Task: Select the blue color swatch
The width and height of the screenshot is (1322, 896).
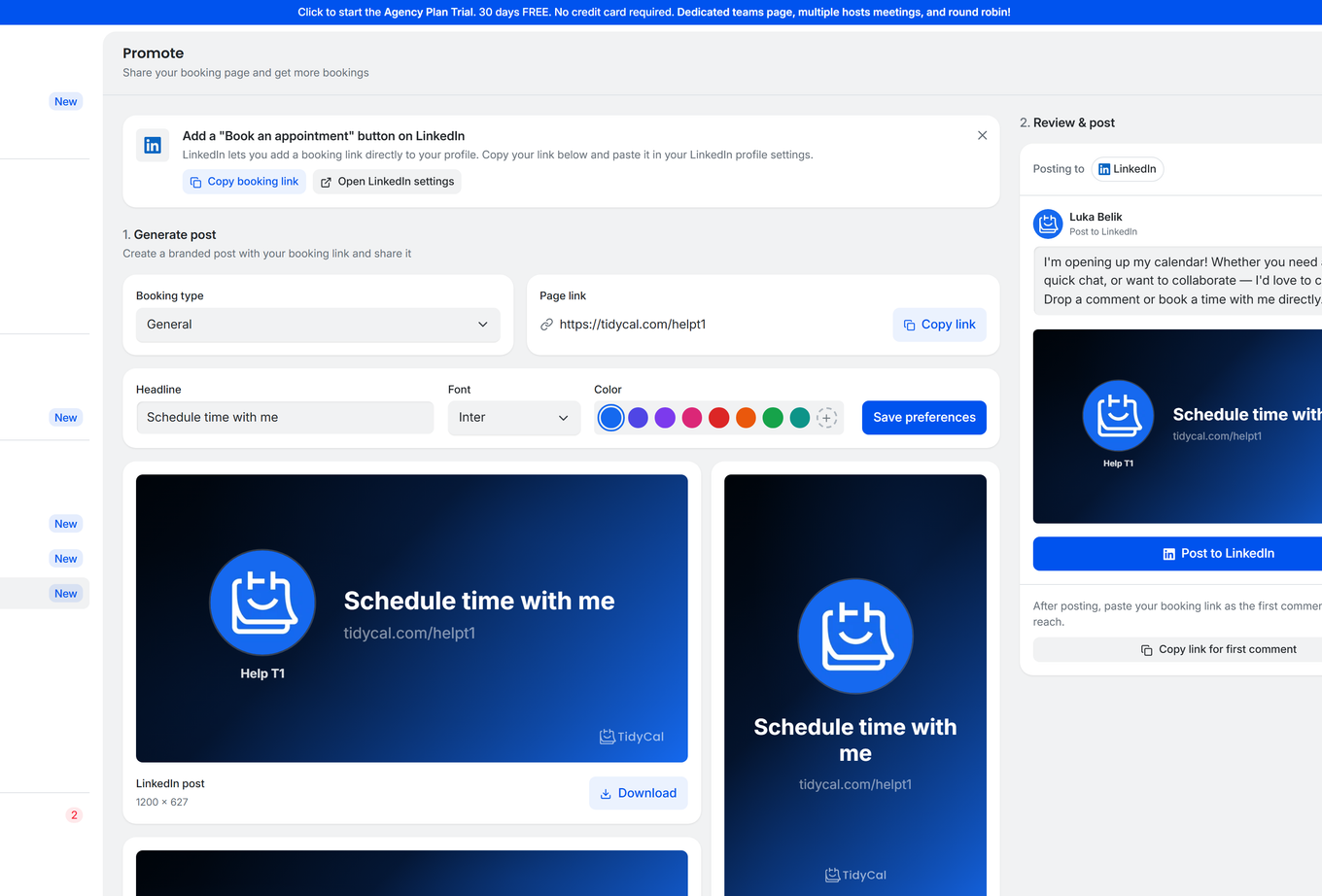Action: click(610, 418)
